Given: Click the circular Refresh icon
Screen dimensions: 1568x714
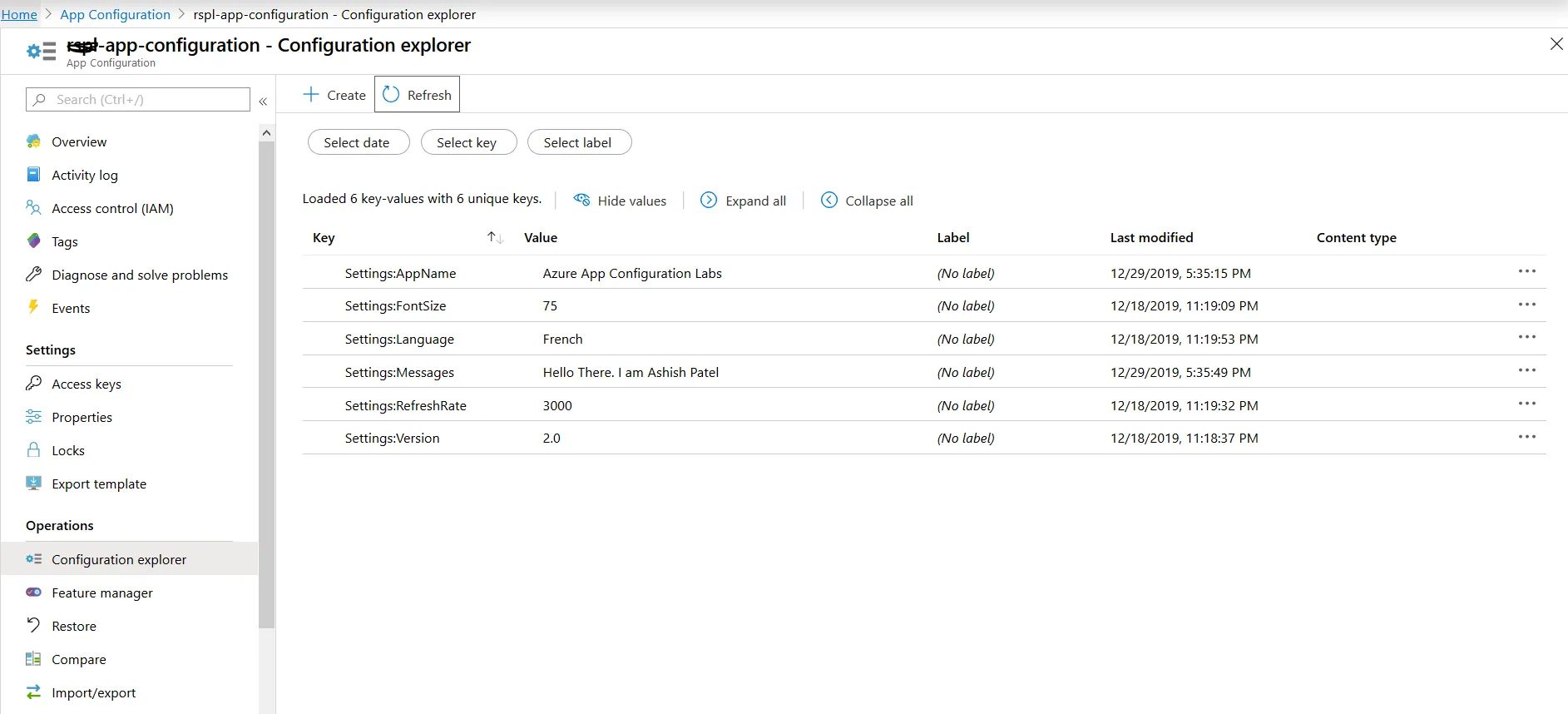Looking at the screenshot, I should click(391, 95).
